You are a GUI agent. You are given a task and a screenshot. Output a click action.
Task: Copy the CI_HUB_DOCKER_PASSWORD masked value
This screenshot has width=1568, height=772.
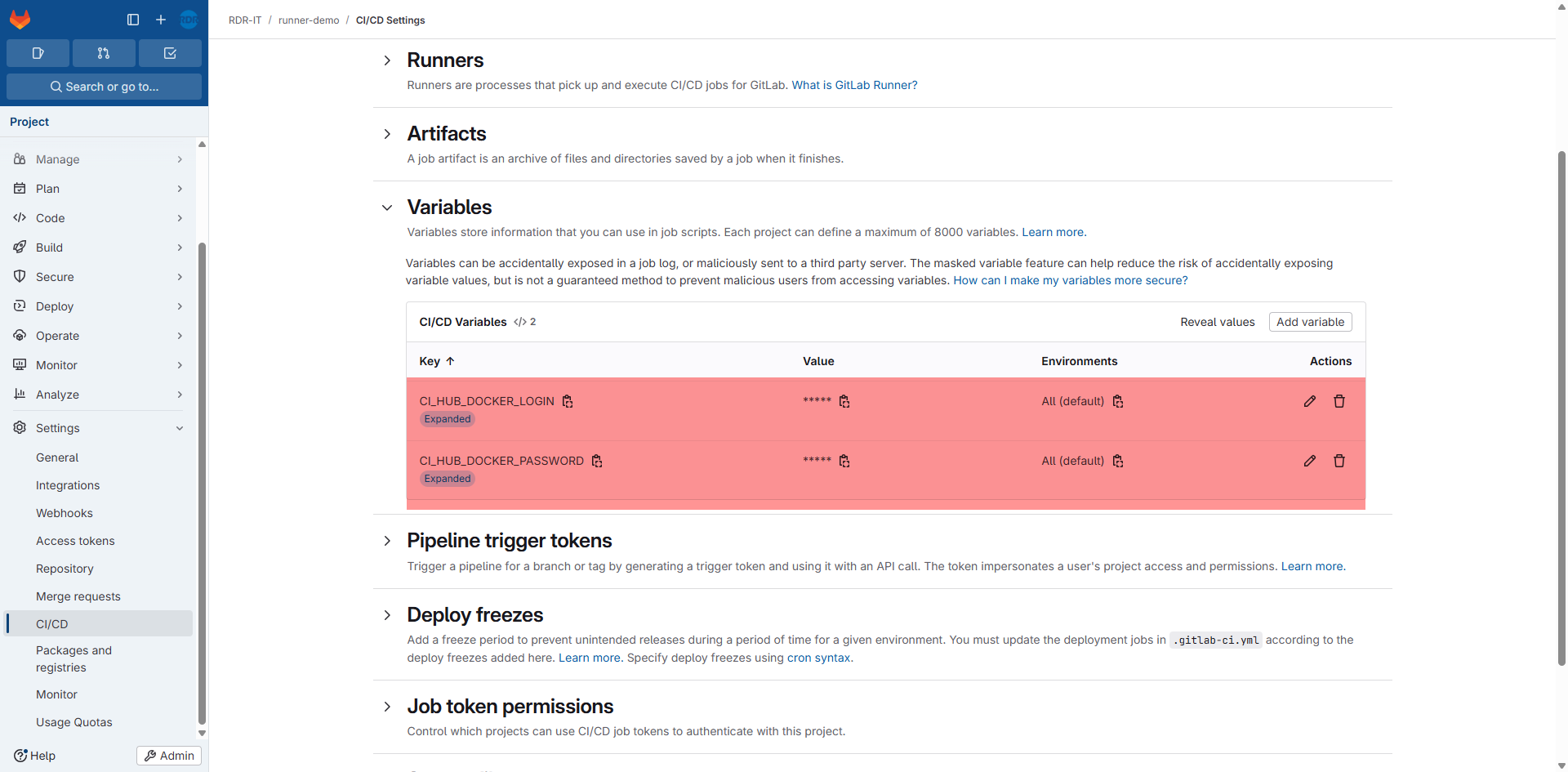[x=844, y=461]
